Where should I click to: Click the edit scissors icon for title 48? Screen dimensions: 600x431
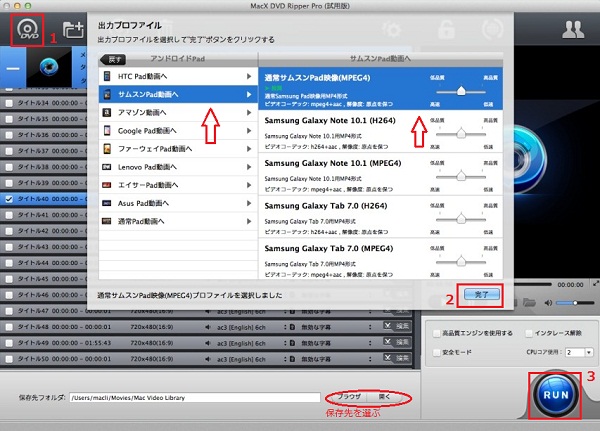coord(388,326)
